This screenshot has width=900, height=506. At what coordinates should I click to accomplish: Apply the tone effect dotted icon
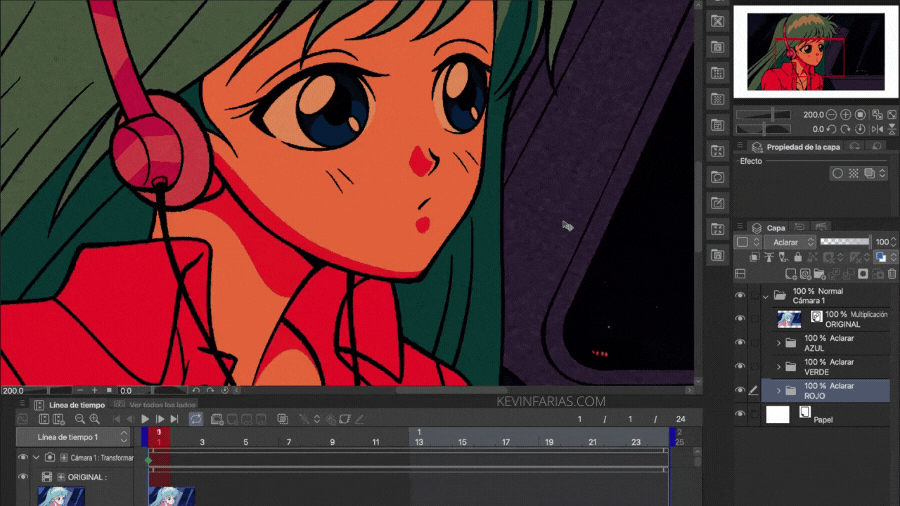pos(854,173)
